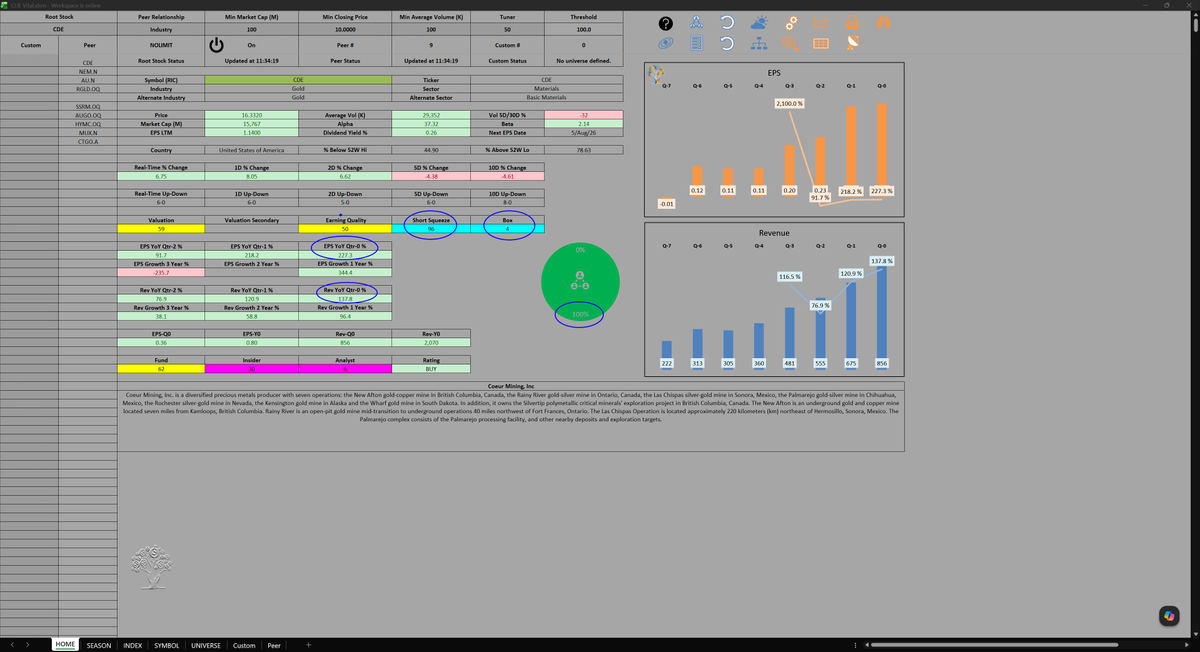Click the Next EPS Date 5/Aug/26
1200x652 pixels.
pos(584,132)
